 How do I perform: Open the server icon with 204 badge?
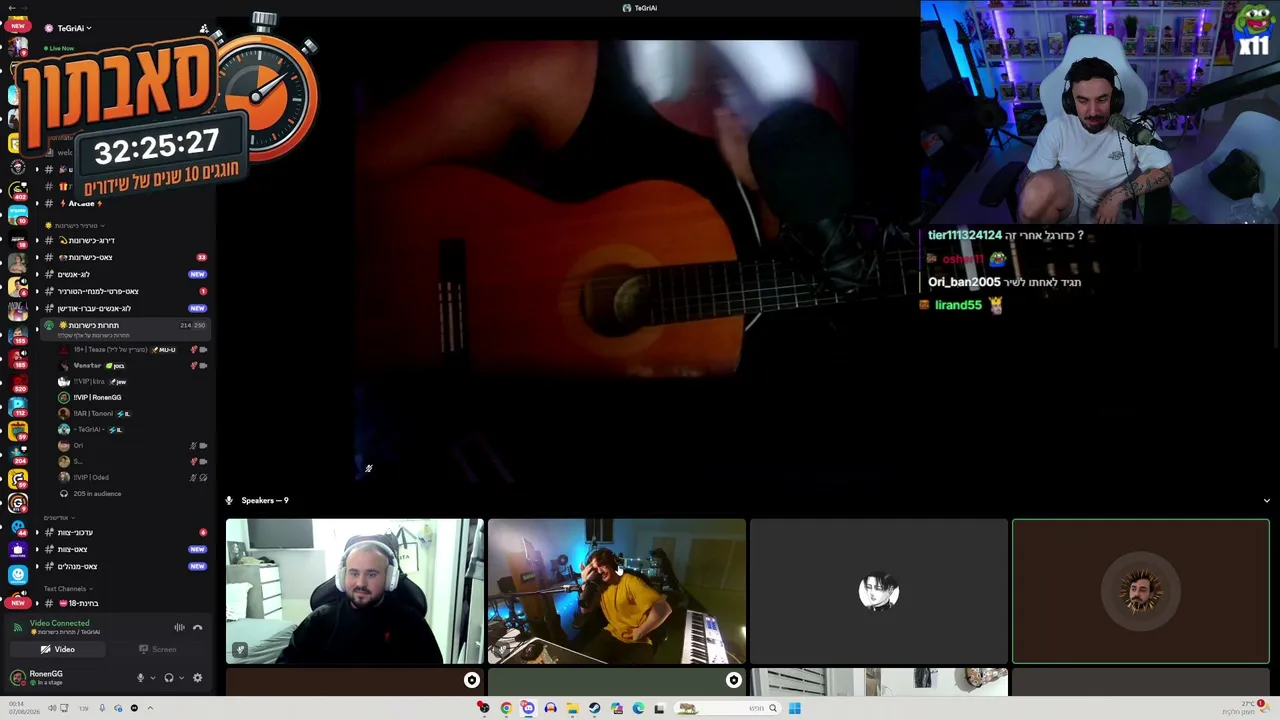point(17,455)
